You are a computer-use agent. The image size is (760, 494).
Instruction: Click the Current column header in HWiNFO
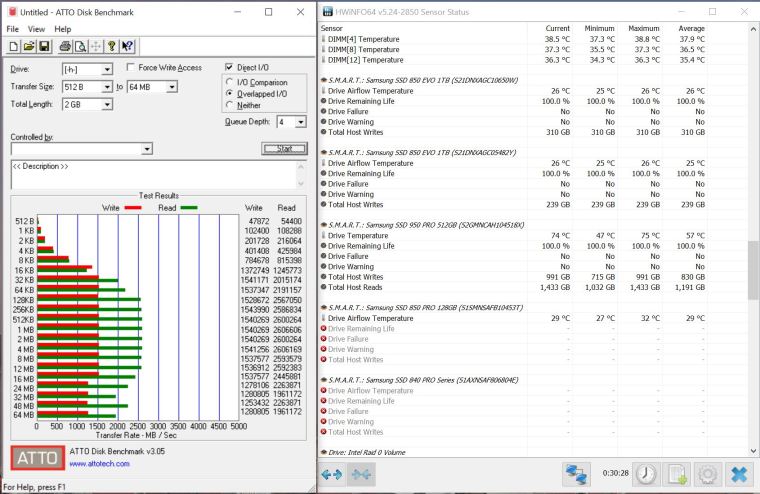[x=557, y=29]
